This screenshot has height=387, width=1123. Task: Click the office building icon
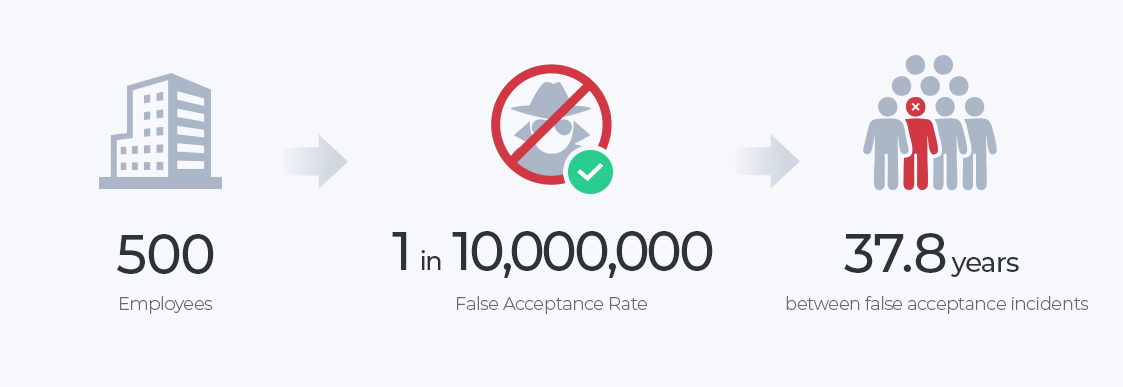[160, 130]
